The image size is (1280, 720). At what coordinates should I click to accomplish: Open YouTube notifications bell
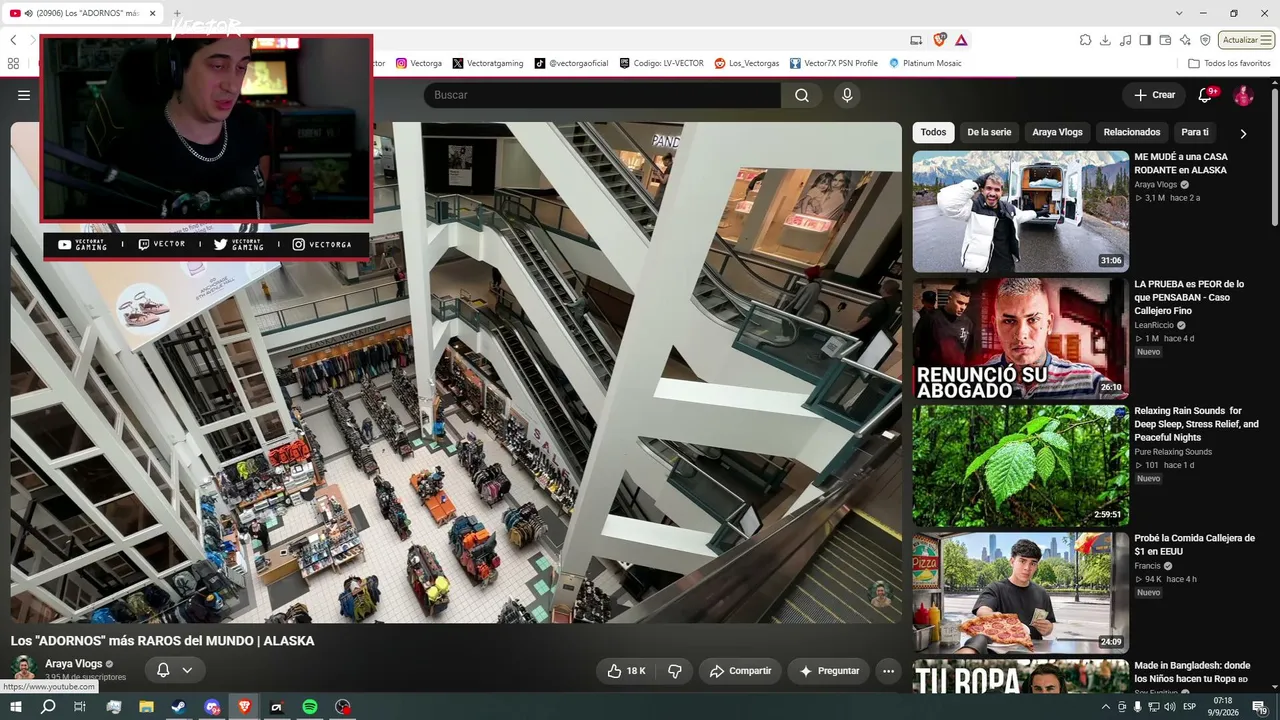[x=1205, y=95]
